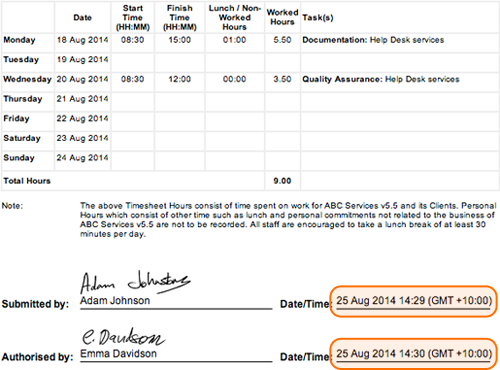Select the Thursday row label
This screenshot has height=370, width=500.
click(x=23, y=99)
